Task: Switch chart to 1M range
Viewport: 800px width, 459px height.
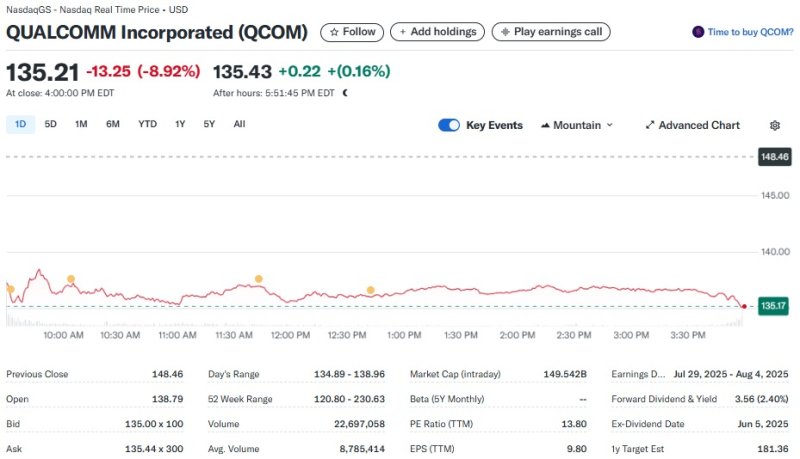Action: [81, 124]
